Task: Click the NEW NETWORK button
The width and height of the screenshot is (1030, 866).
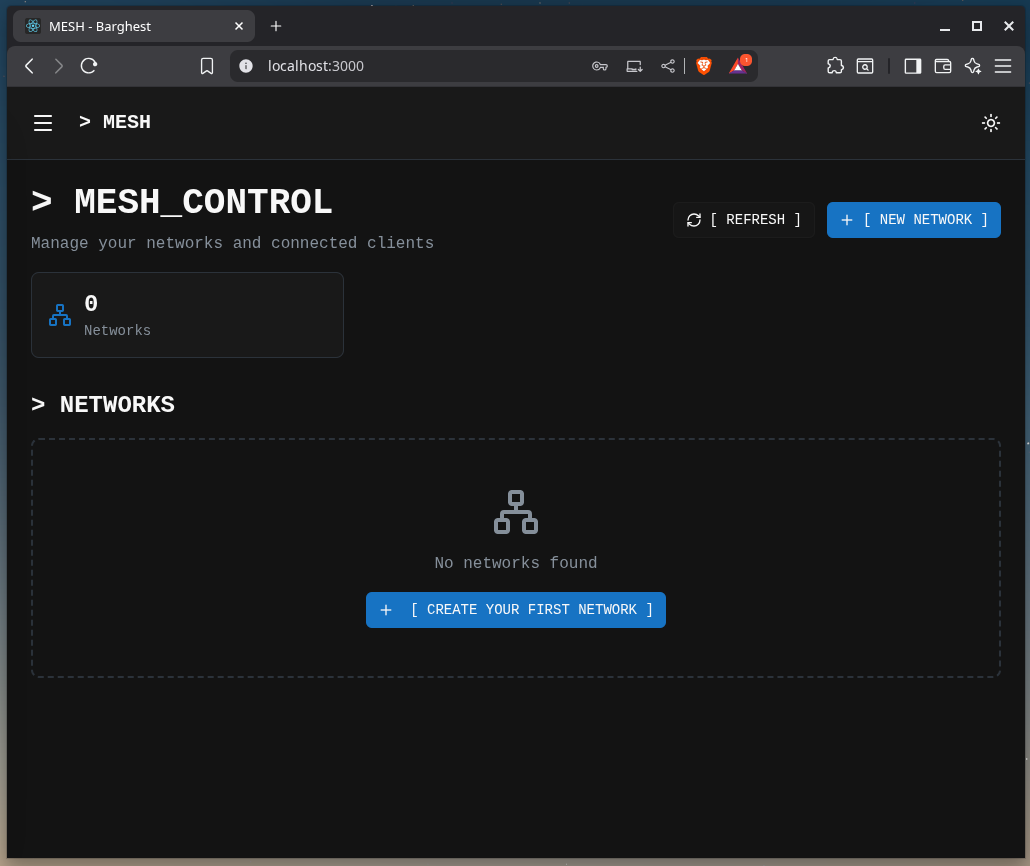Action: [x=913, y=220]
